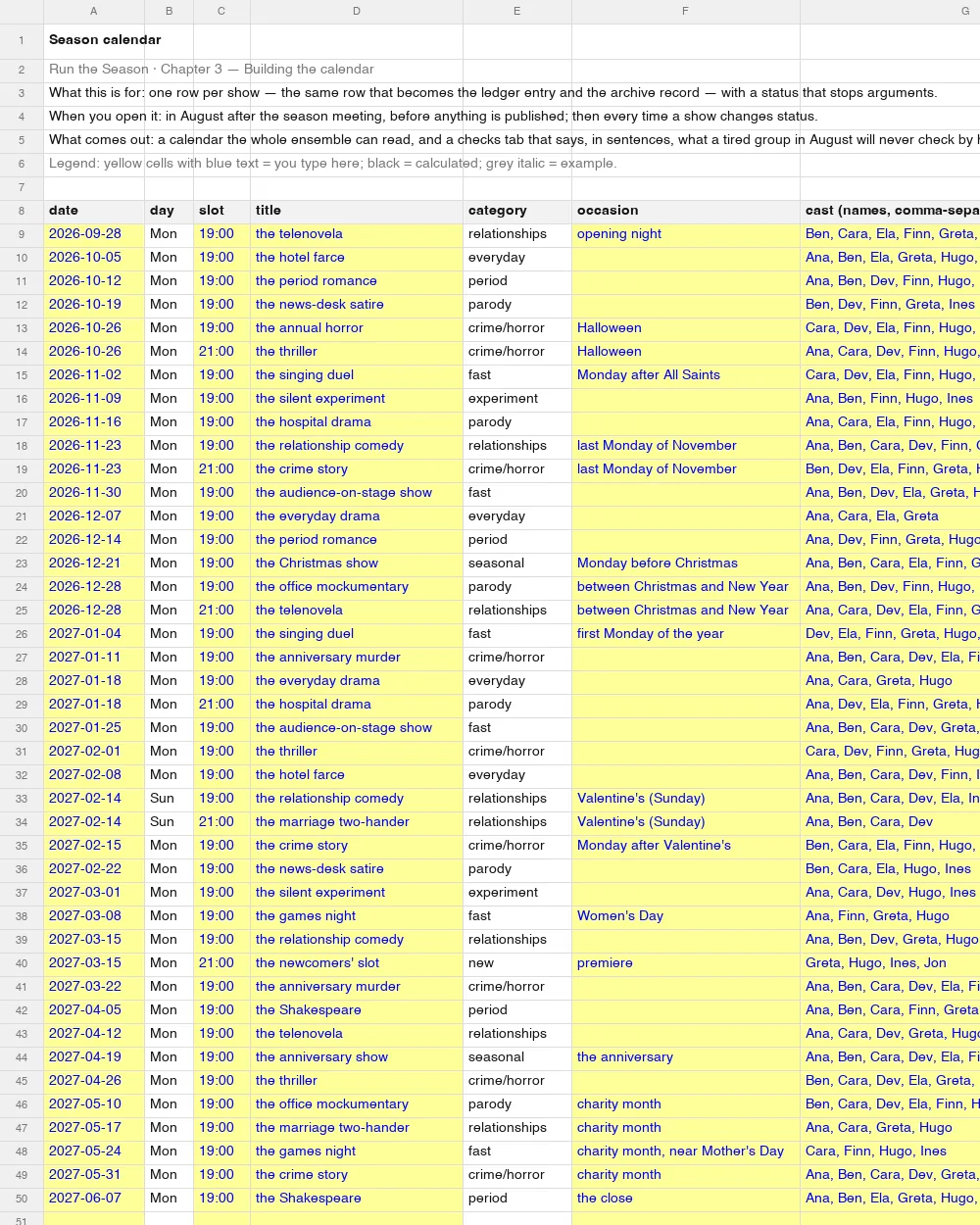This screenshot has height=1225, width=980.
Task: Click 'the close' occasion cell
Action: pyautogui.click(x=685, y=1199)
